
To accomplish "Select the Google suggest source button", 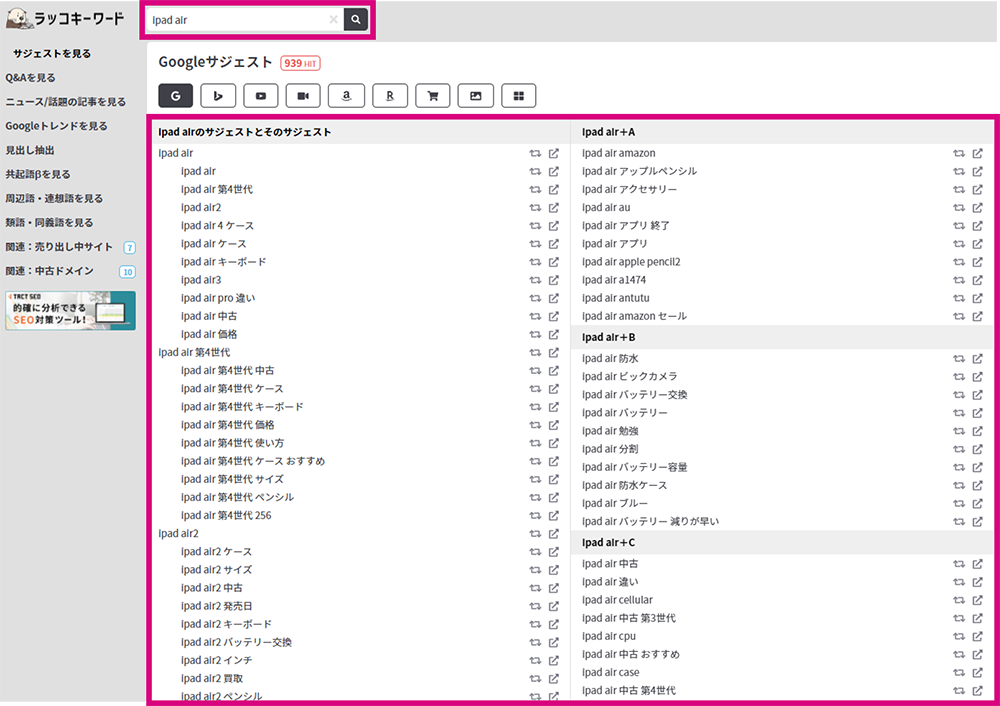I will click(175, 96).
